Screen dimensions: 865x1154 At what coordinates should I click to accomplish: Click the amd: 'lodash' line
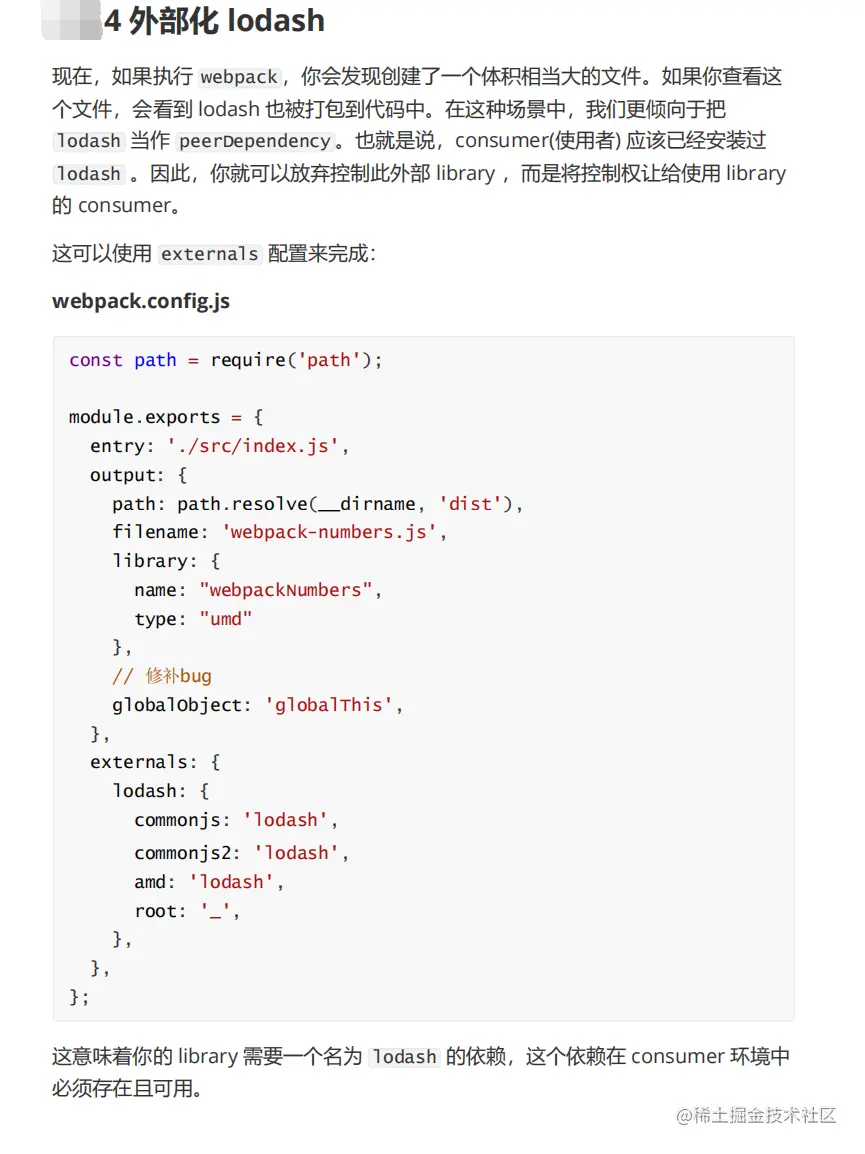click(x=209, y=882)
